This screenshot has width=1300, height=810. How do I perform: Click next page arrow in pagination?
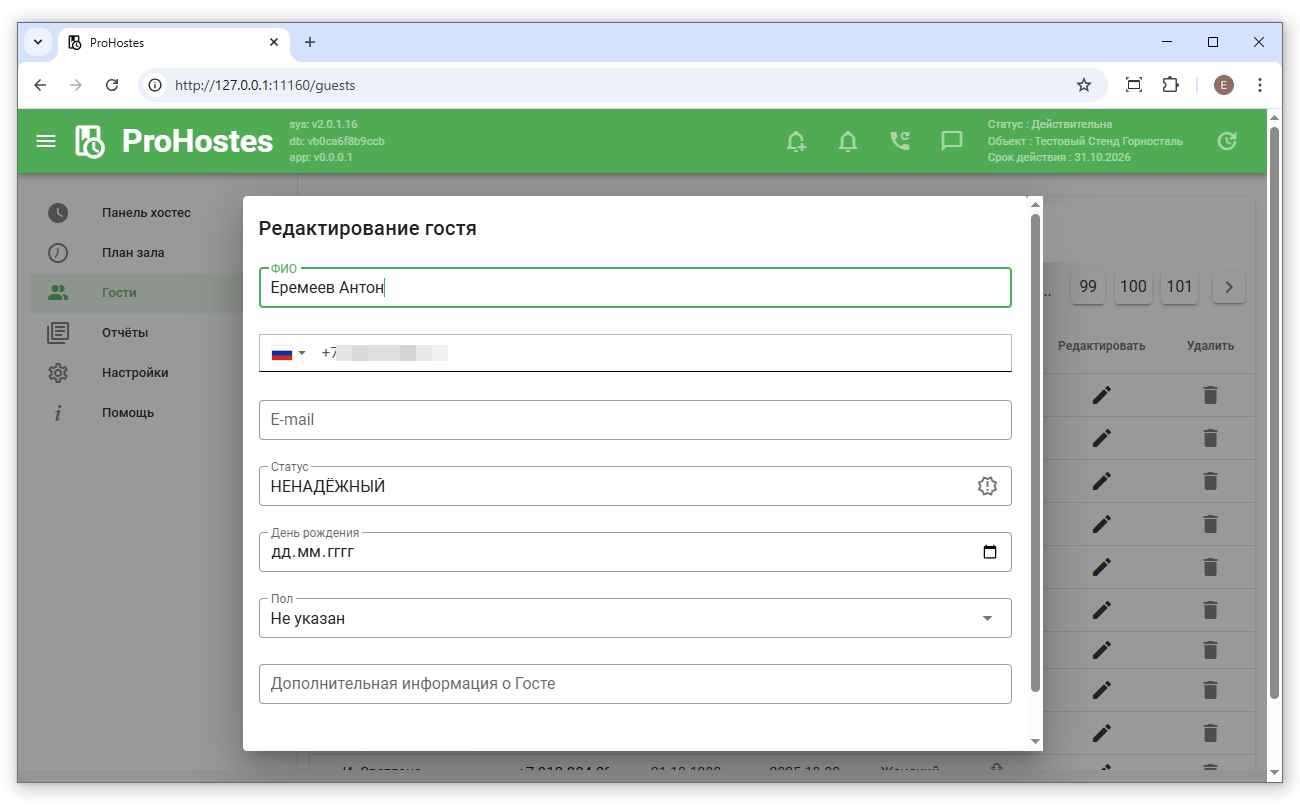[1229, 287]
